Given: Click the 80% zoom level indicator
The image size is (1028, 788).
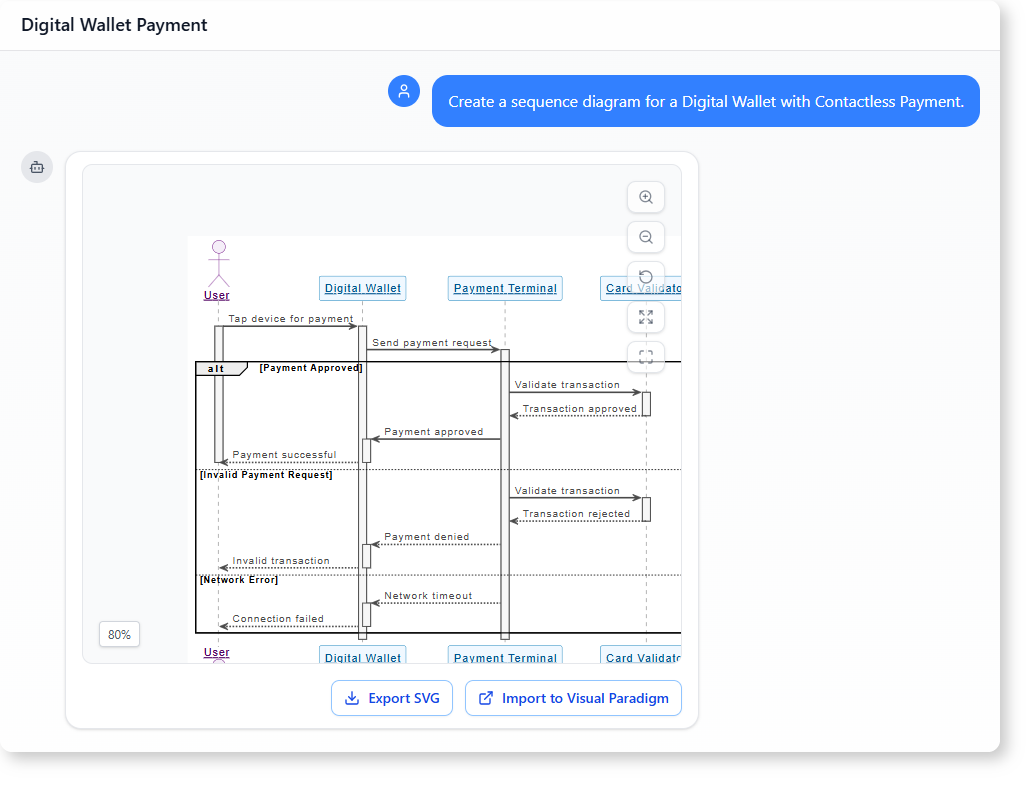Looking at the screenshot, I should 119,634.
